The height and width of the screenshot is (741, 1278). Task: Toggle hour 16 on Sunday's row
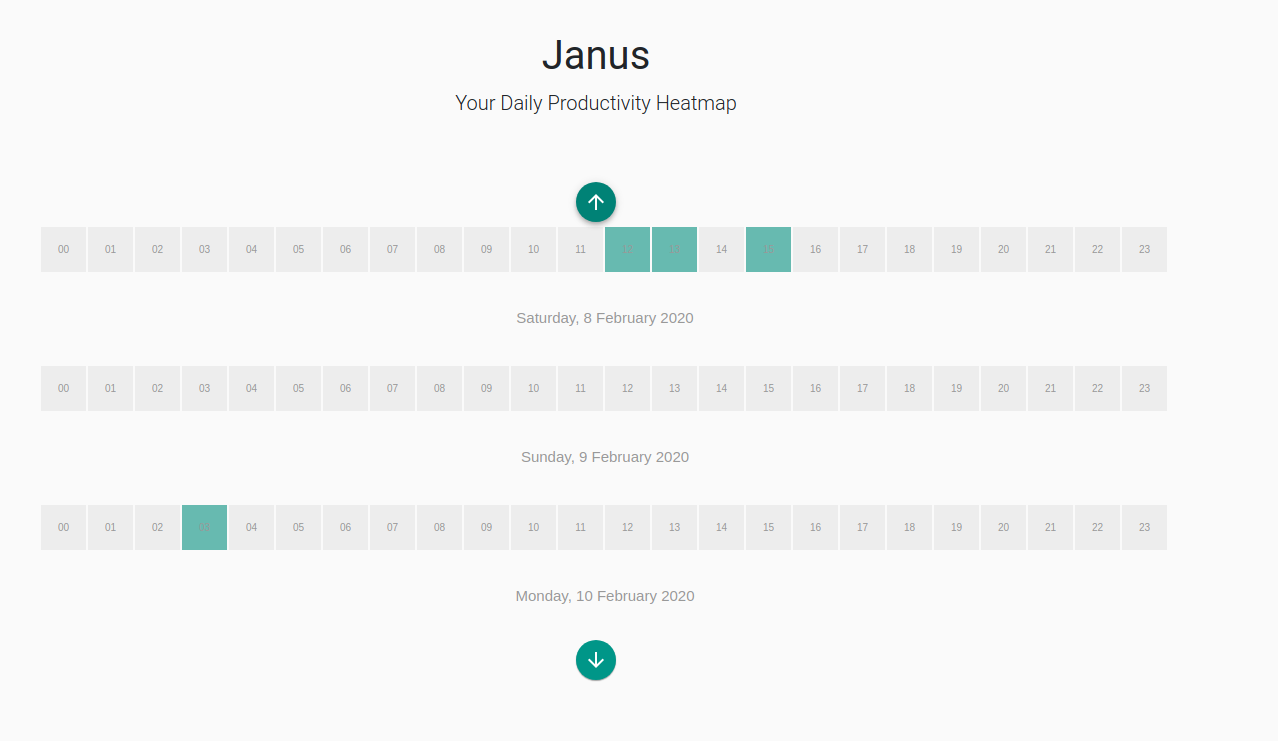815,388
